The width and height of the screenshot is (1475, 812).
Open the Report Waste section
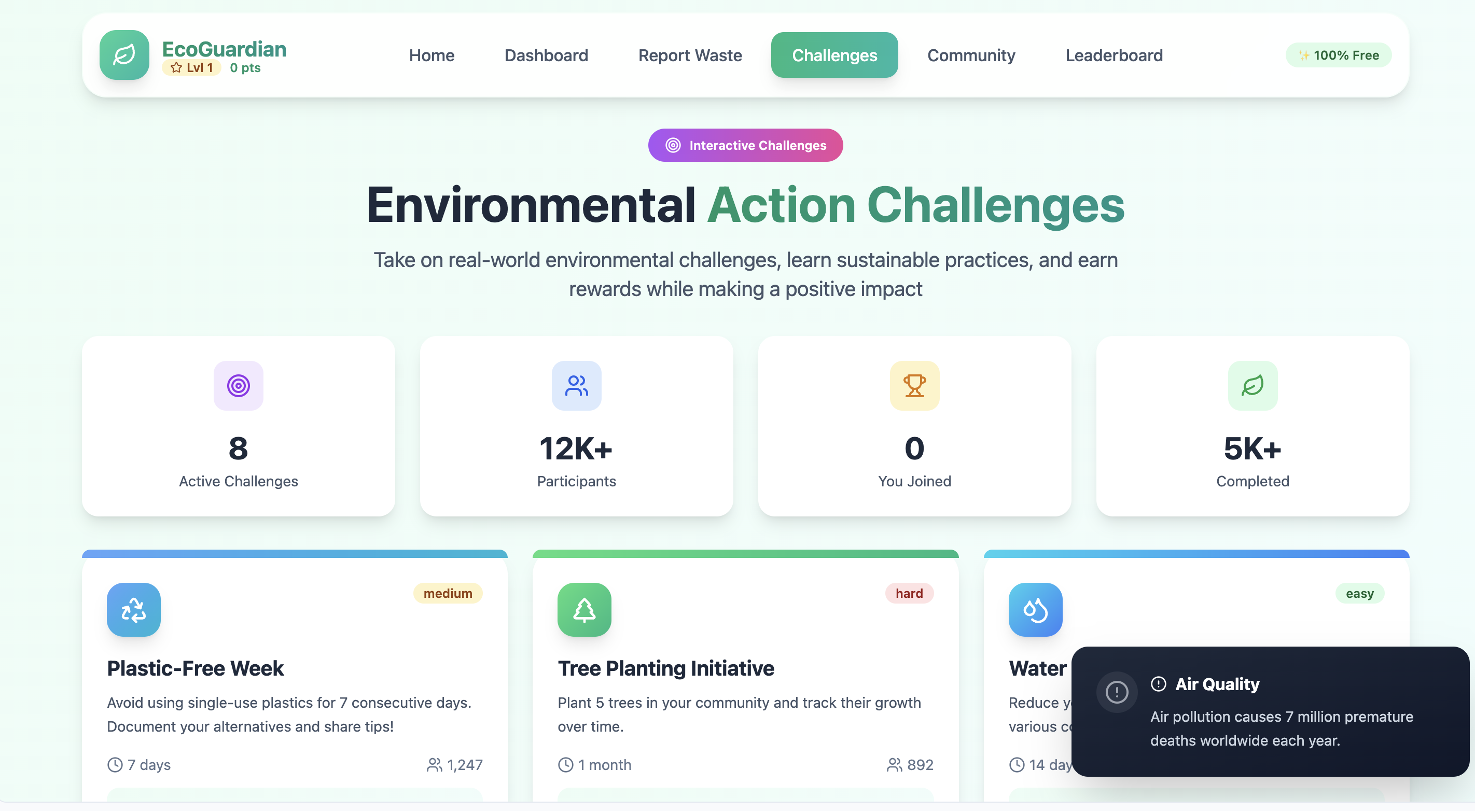[690, 55]
